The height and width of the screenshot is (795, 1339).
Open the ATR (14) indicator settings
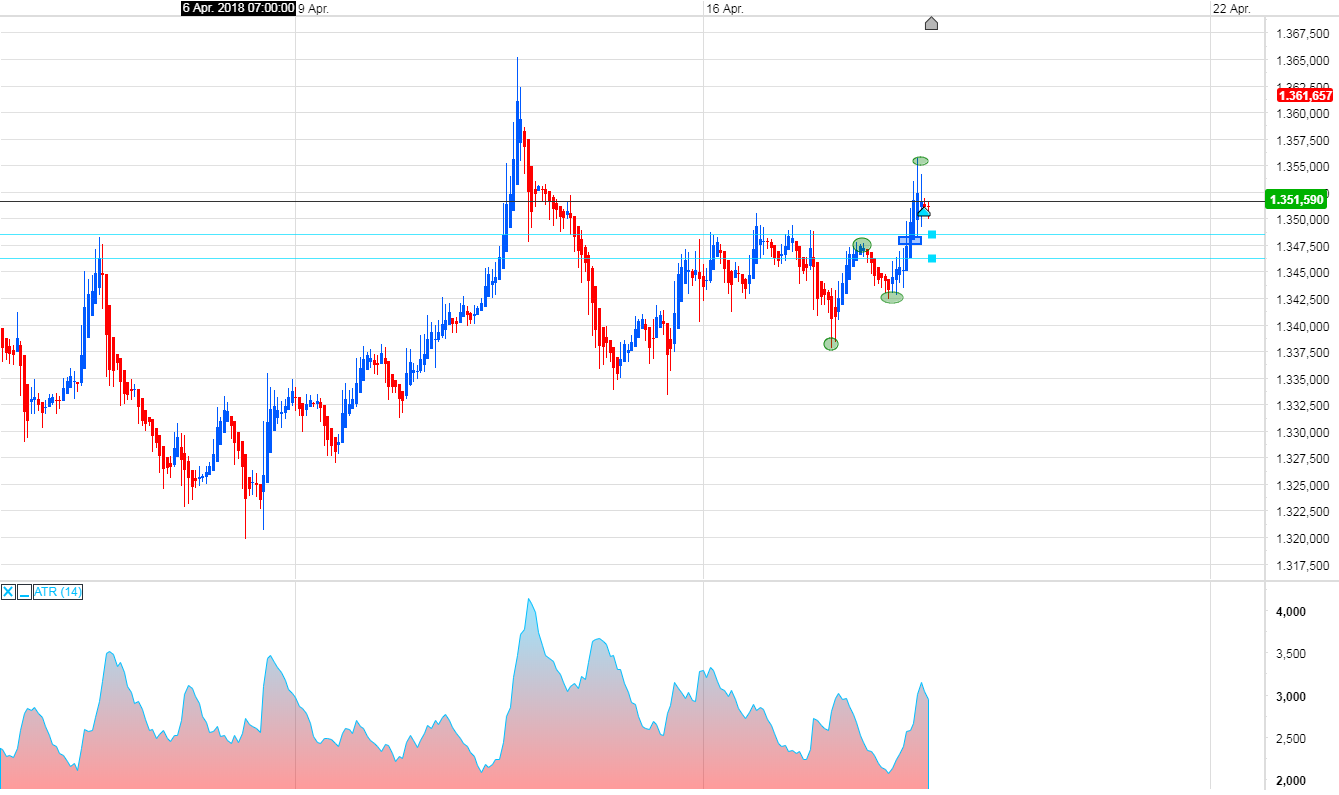(x=57, y=592)
